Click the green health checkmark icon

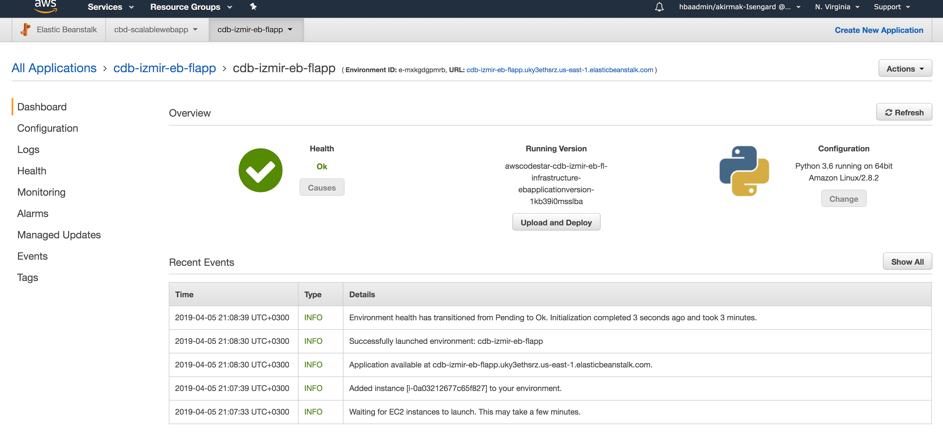260,170
